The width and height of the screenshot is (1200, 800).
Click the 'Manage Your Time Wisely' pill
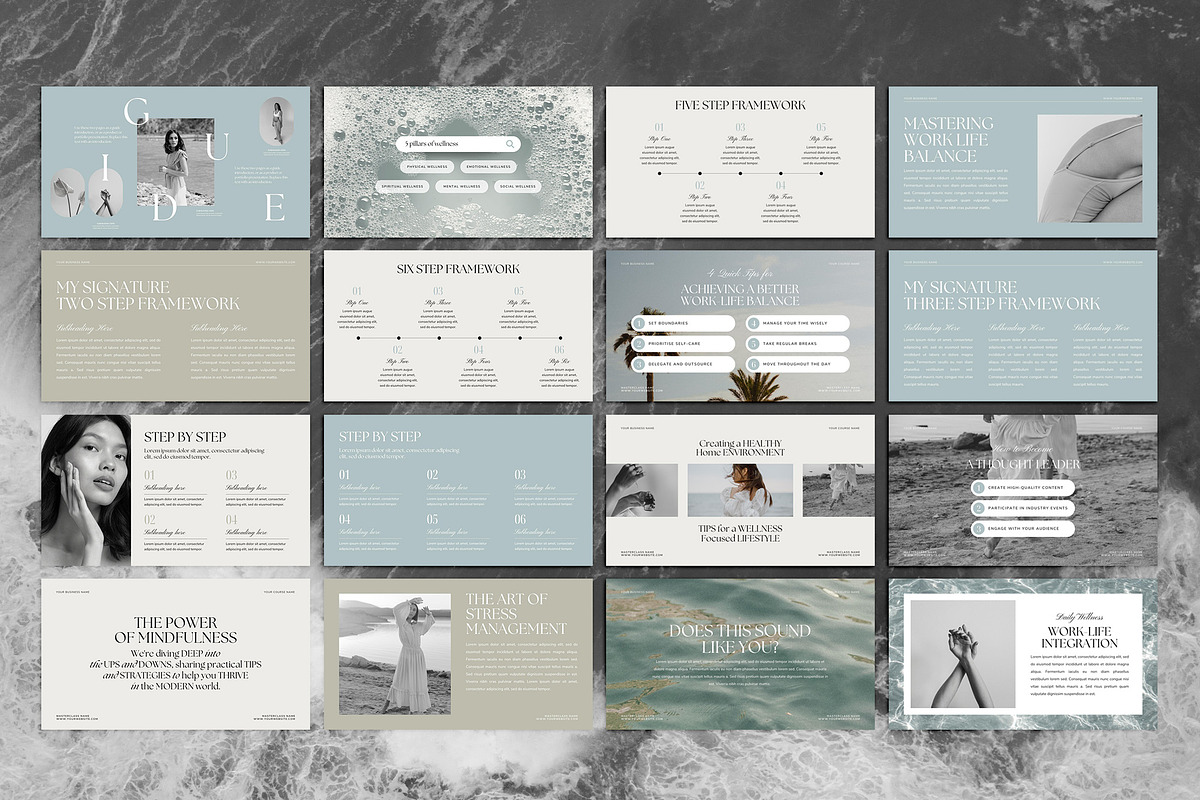[797, 324]
